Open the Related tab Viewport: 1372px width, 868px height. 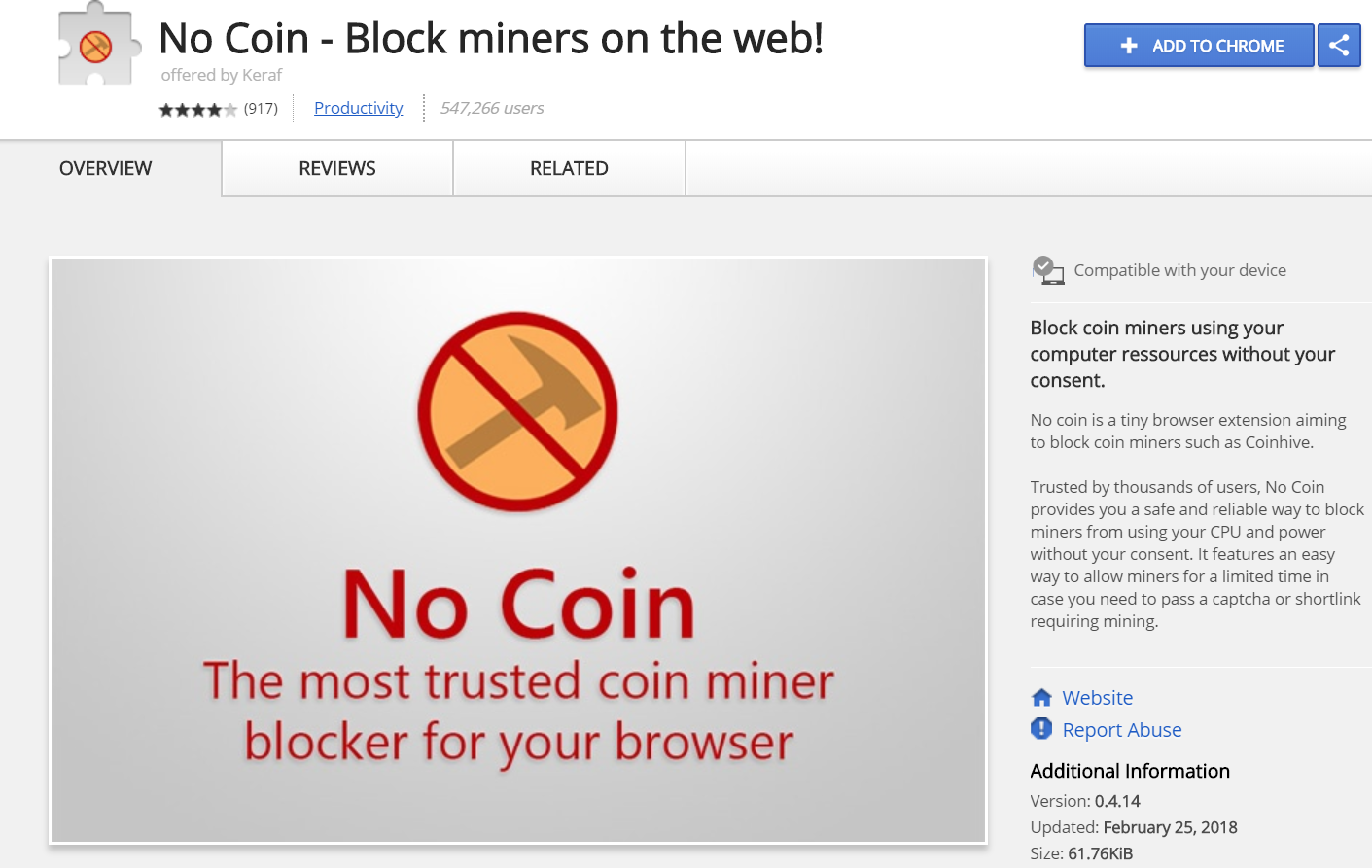[x=569, y=168]
